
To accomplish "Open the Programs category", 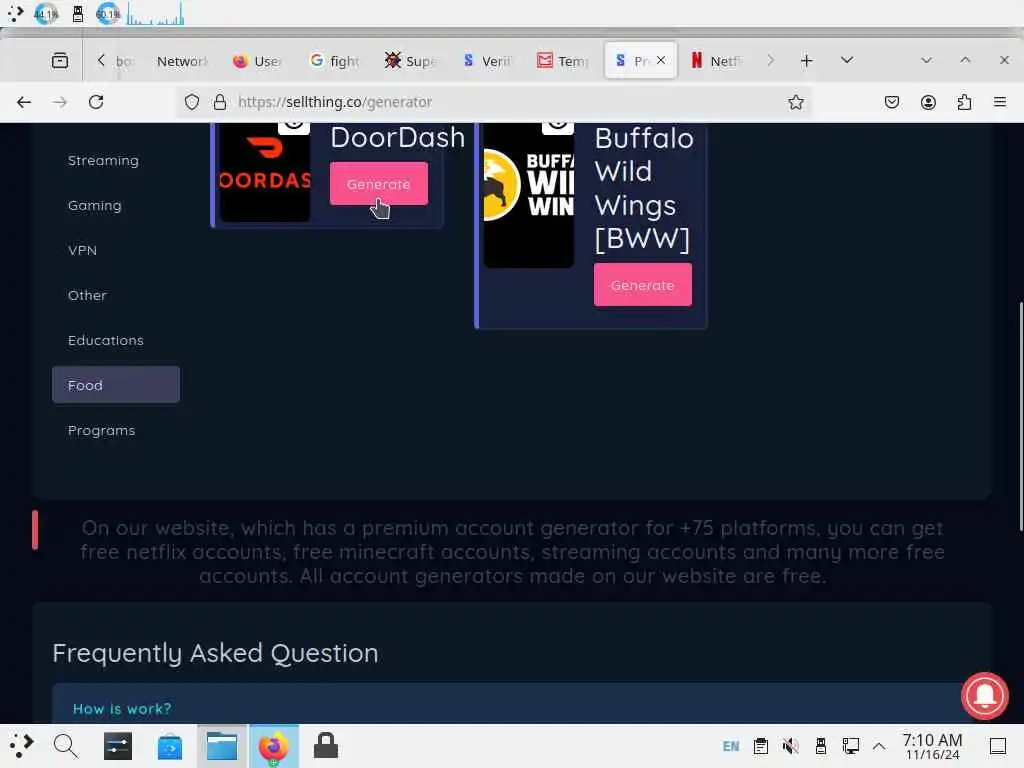I will (101, 430).
